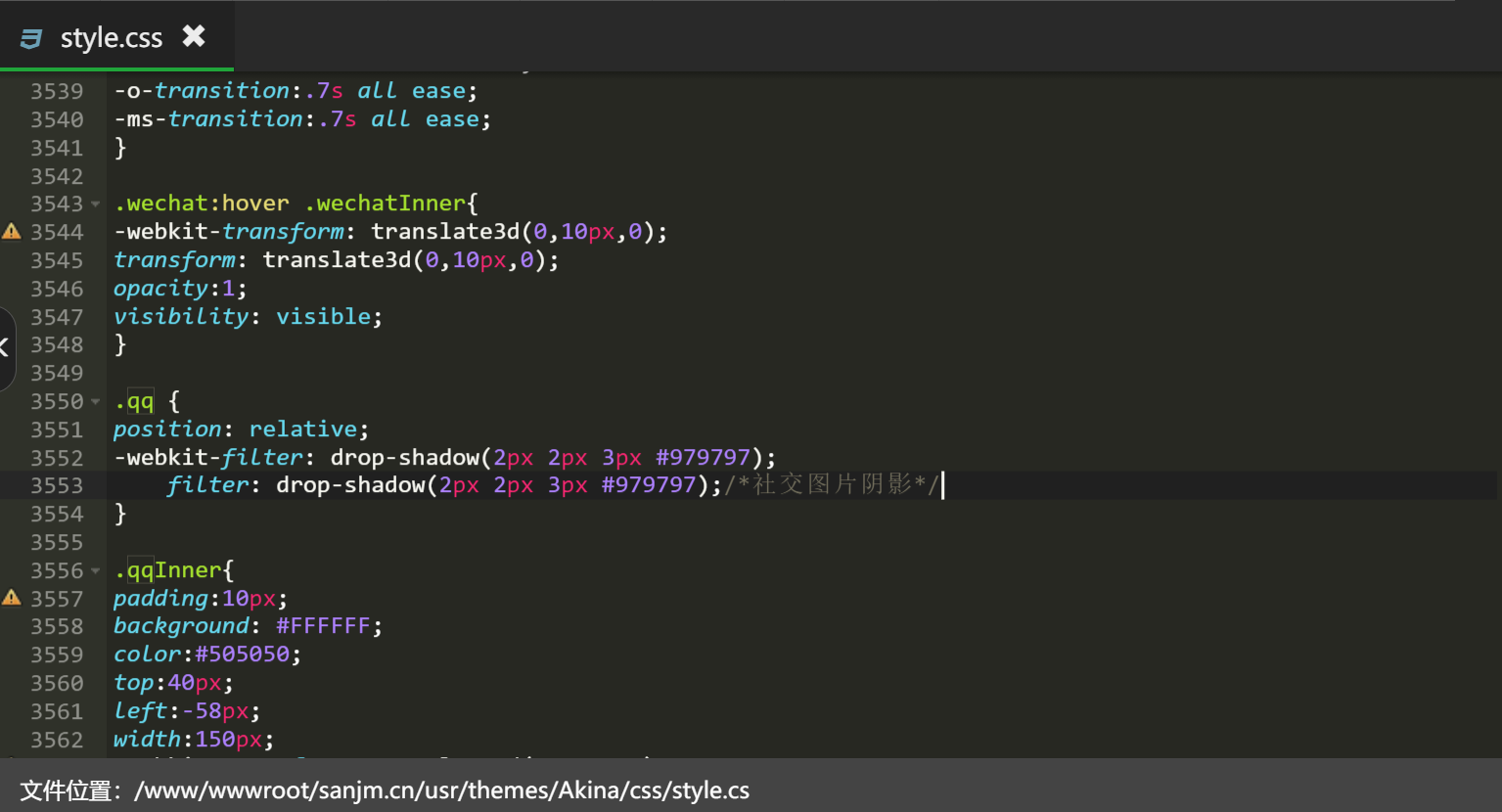Switch to the style.css tab
The width and height of the screenshot is (1502, 812).
click(111, 38)
